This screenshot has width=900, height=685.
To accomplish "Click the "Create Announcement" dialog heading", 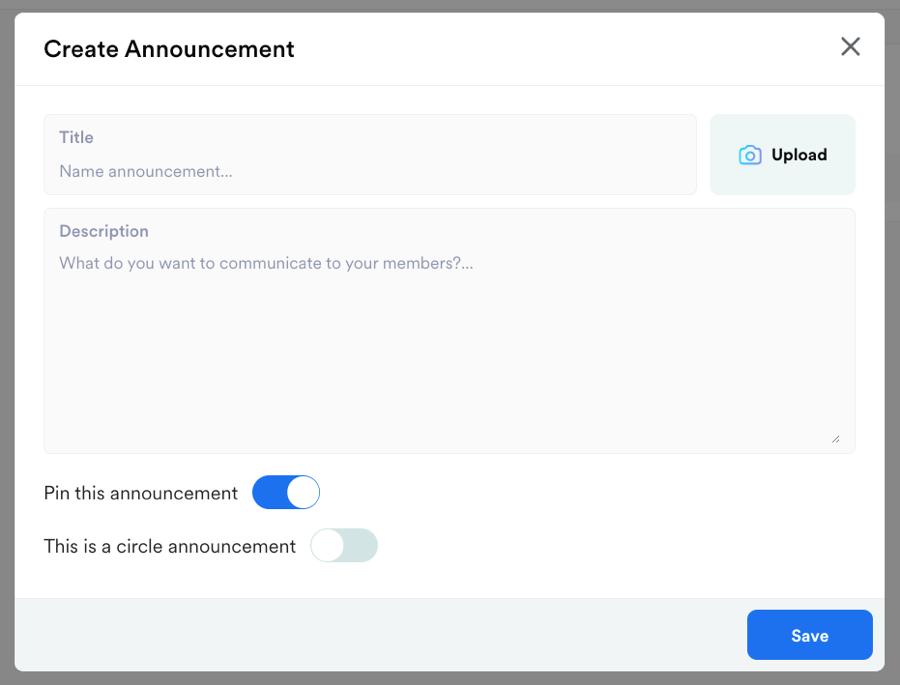I will 169,49.
